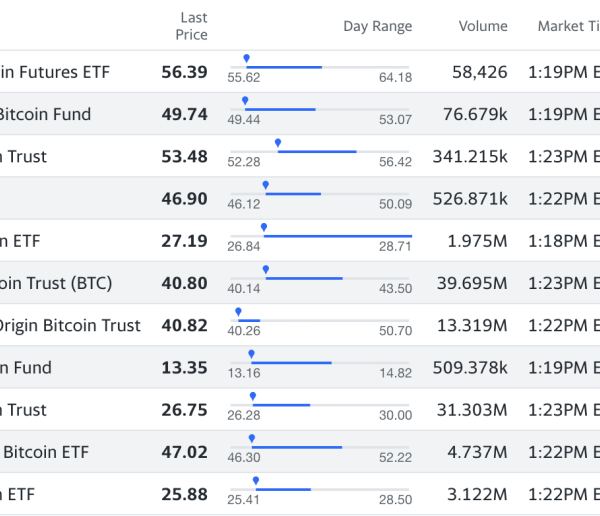Viewport: 600px width, 516px height.
Task: Click the day range marker for 56.39 row
Action: 246,60
